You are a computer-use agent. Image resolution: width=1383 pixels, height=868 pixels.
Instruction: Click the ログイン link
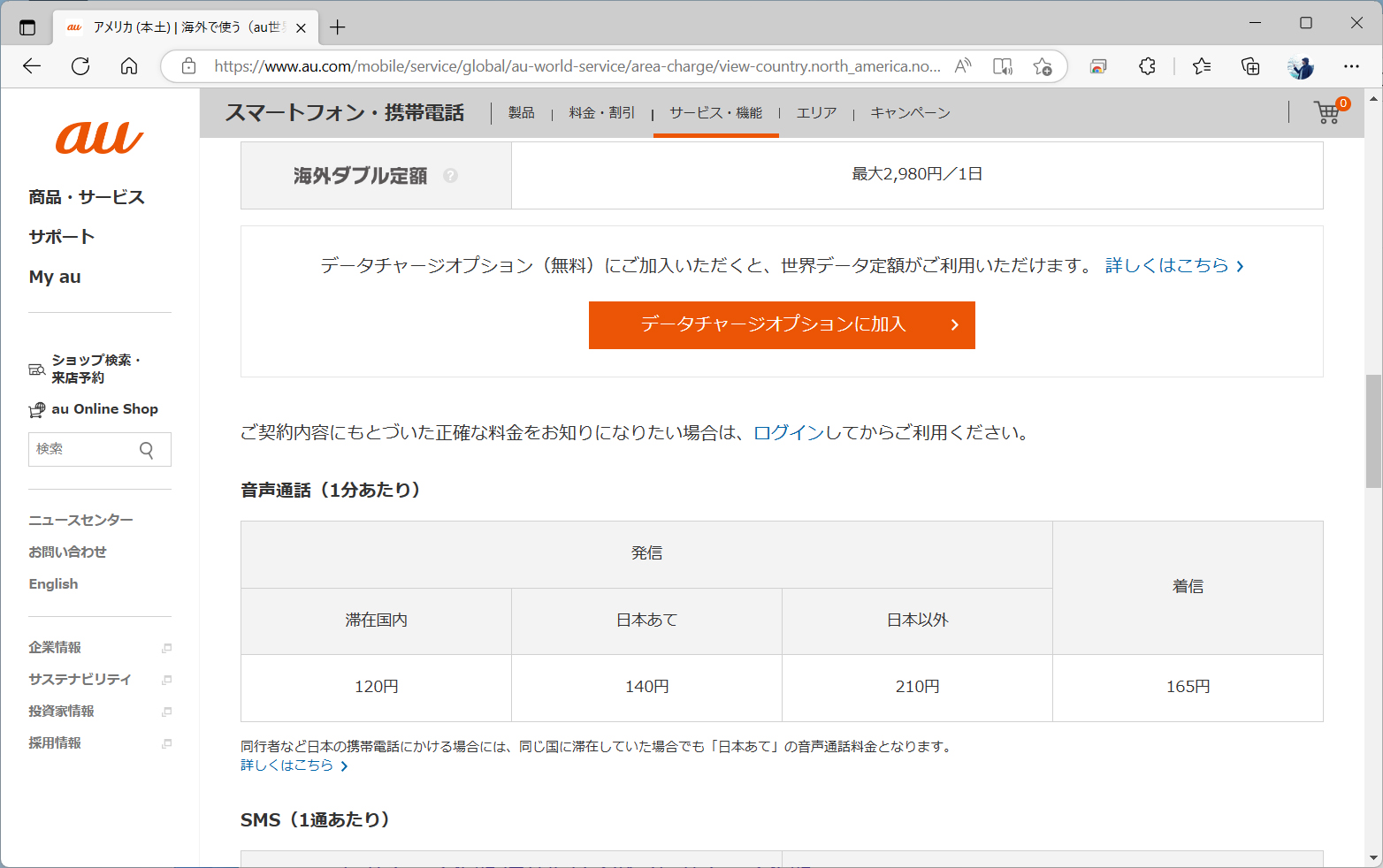tap(785, 433)
